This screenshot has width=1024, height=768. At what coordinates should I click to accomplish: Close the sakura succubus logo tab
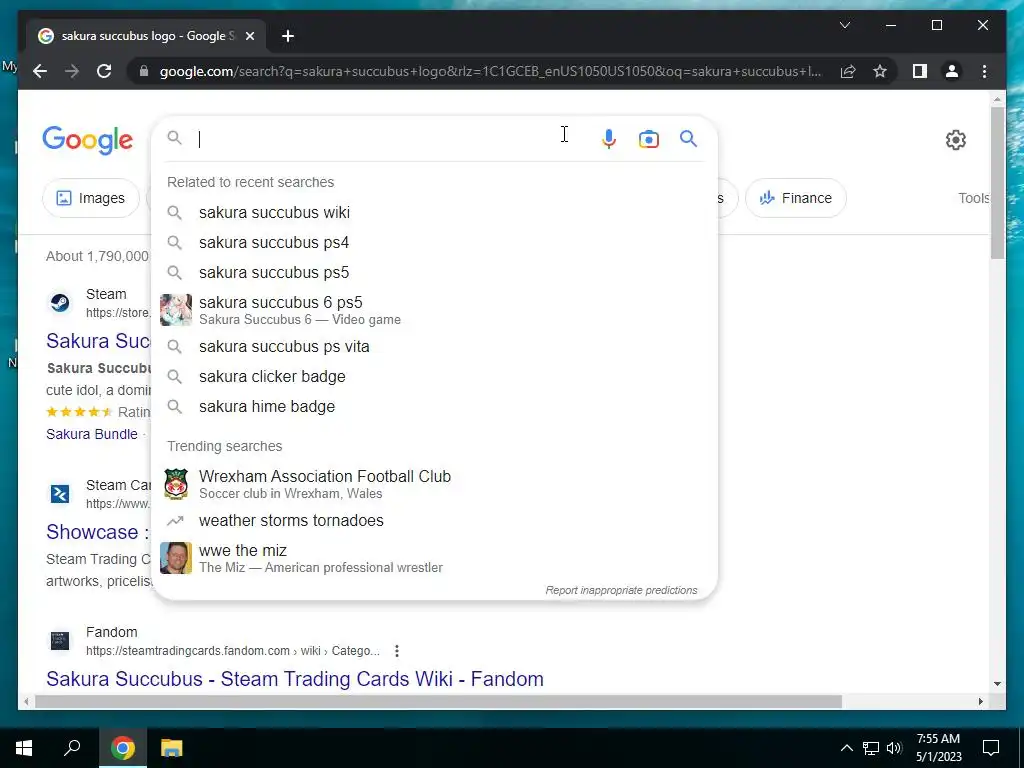pyautogui.click(x=249, y=36)
